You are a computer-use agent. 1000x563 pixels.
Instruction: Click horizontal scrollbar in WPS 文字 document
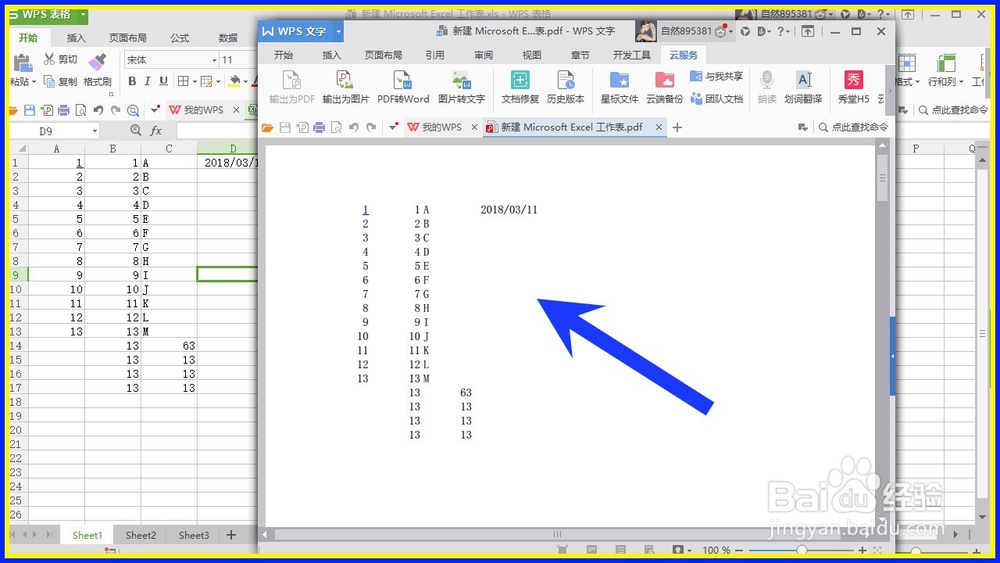point(557,534)
